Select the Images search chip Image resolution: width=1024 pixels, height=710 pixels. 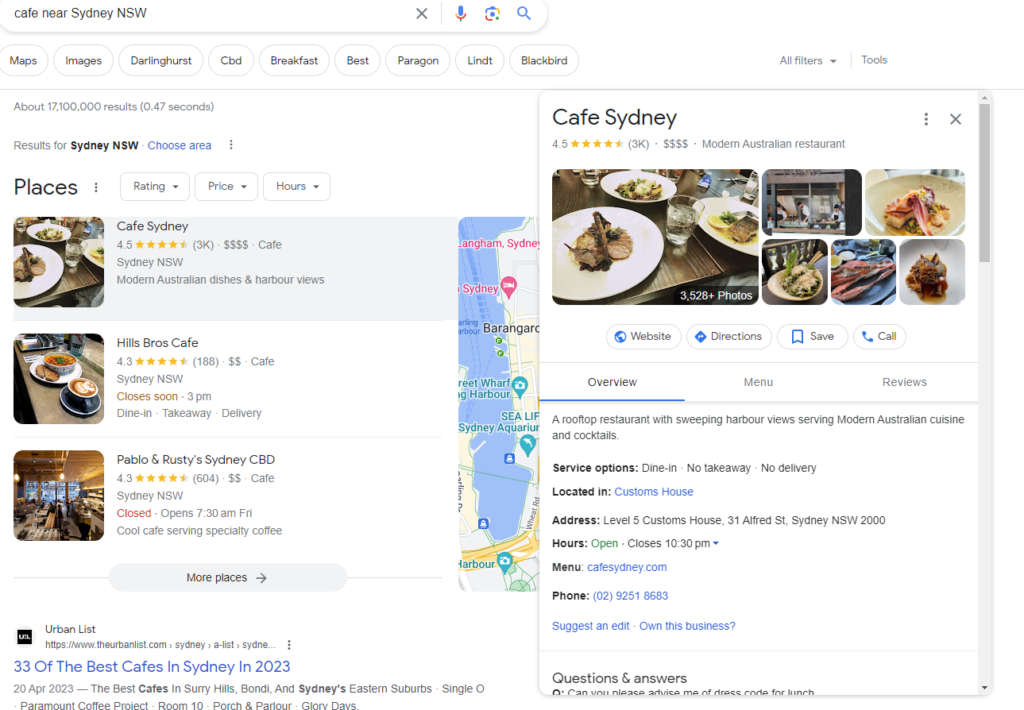[x=84, y=60]
